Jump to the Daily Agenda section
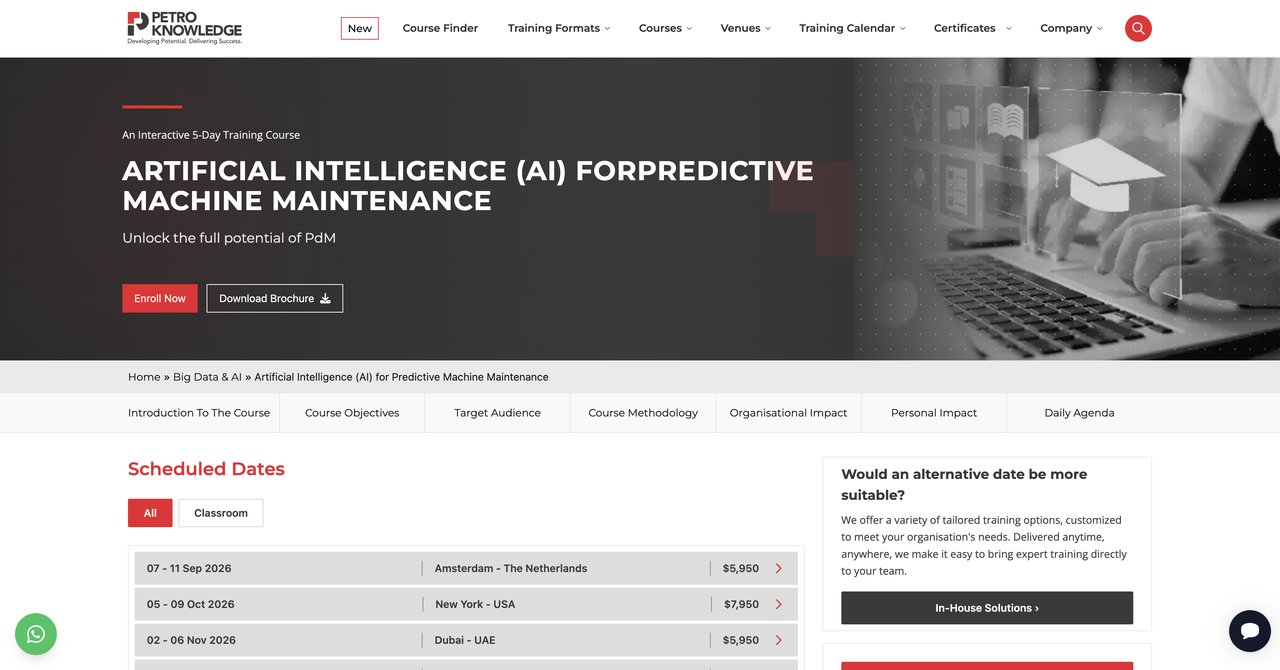 (1079, 413)
